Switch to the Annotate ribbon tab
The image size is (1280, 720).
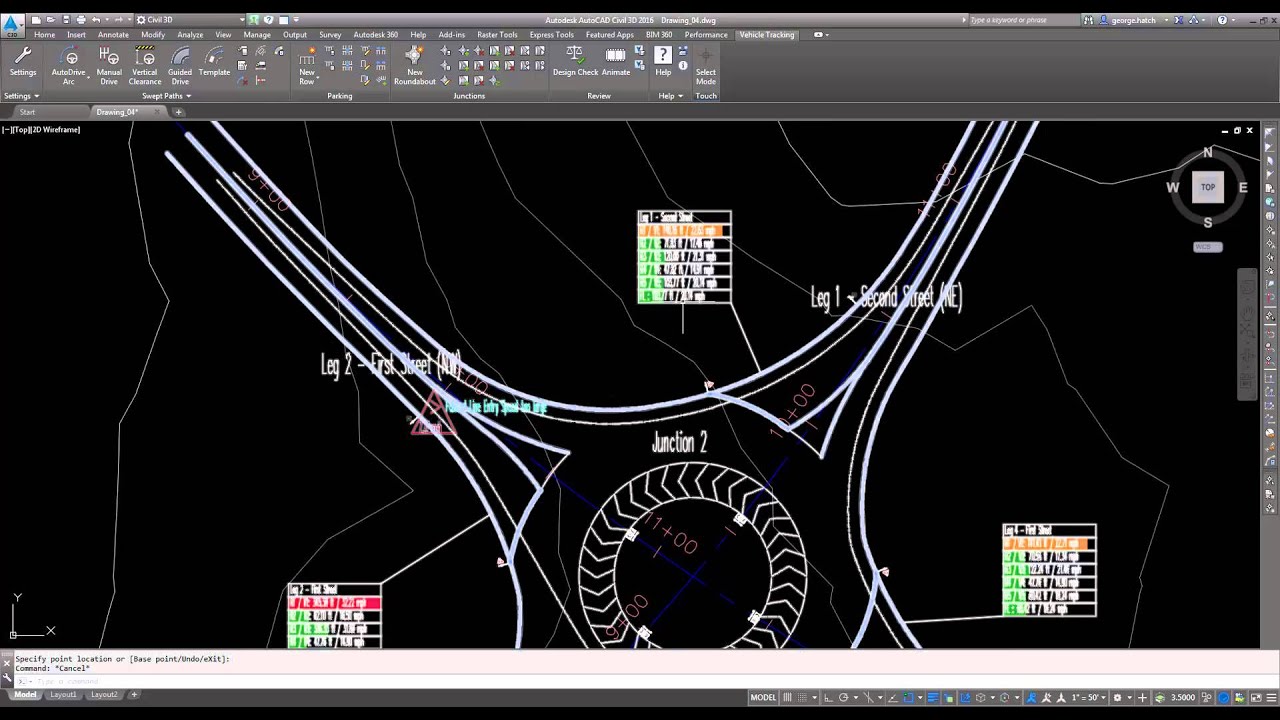[x=113, y=35]
